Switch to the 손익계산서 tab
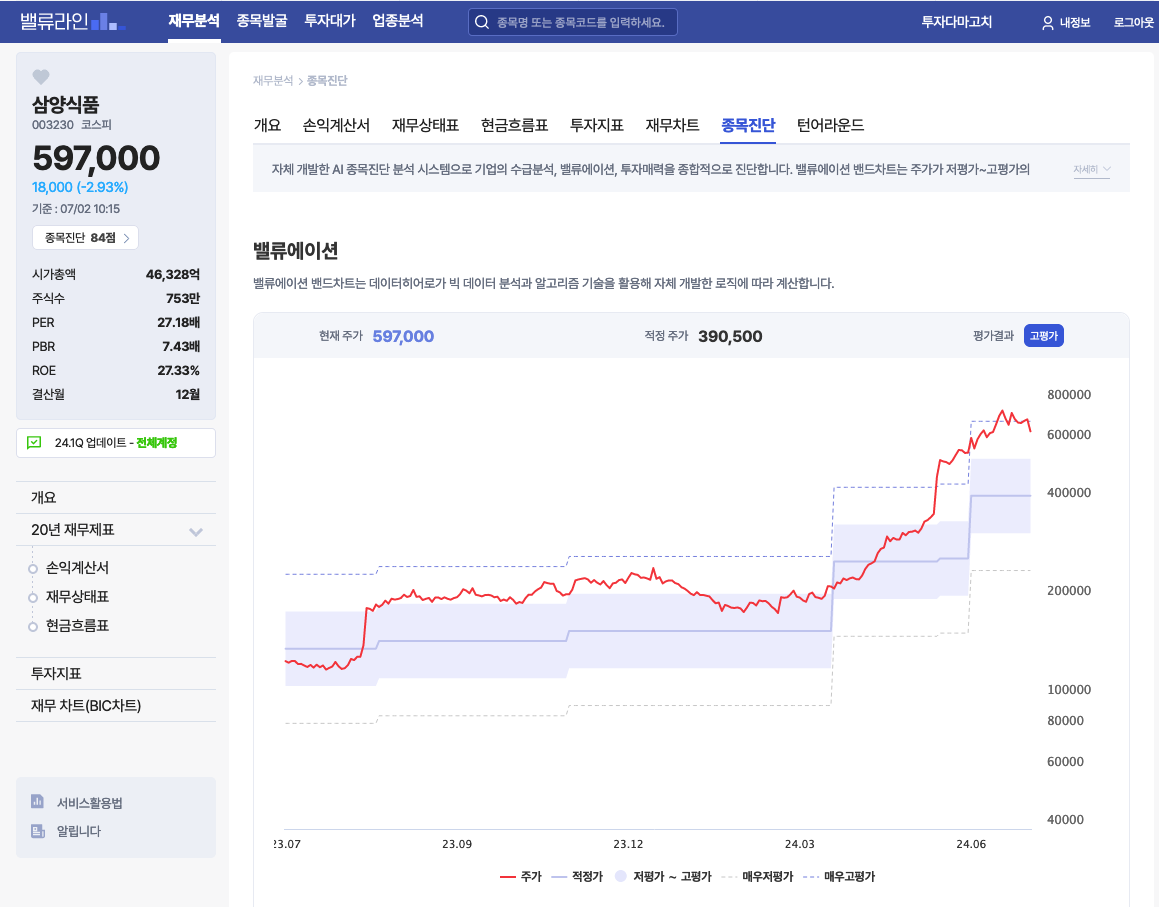 coord(336,125)
